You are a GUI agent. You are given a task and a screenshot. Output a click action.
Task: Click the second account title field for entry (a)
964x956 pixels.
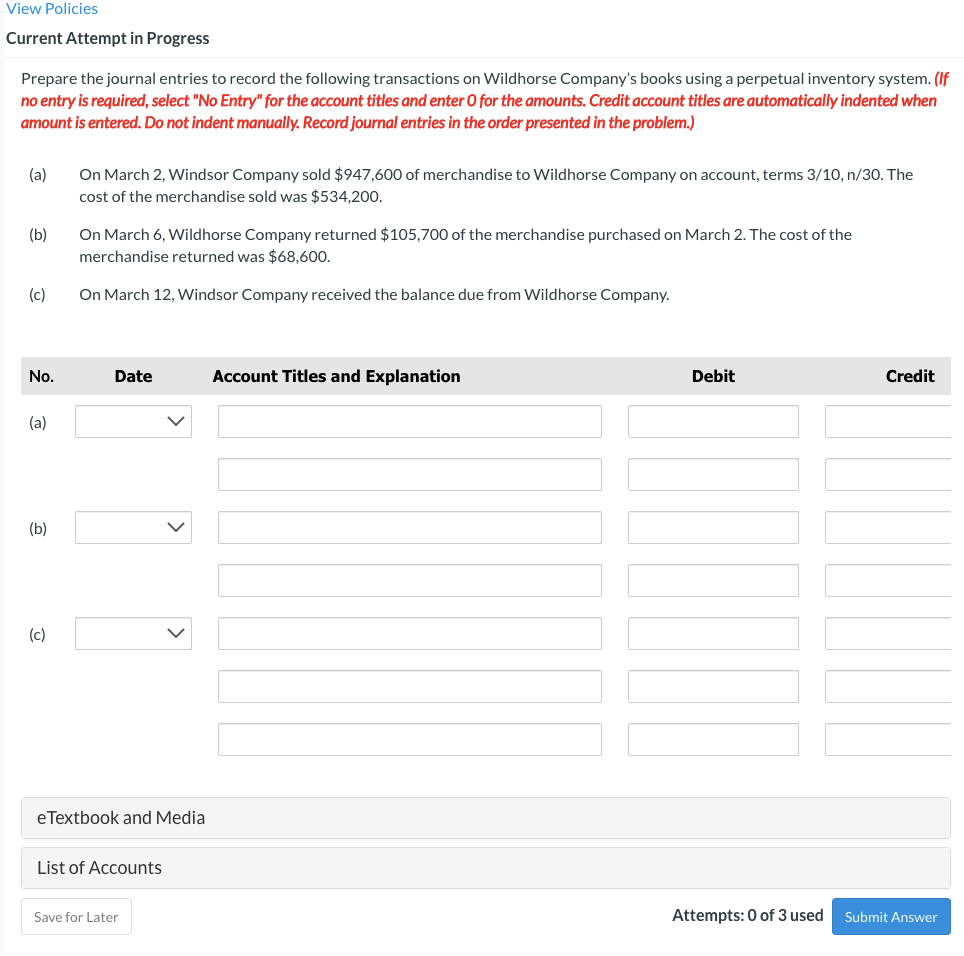409,474
